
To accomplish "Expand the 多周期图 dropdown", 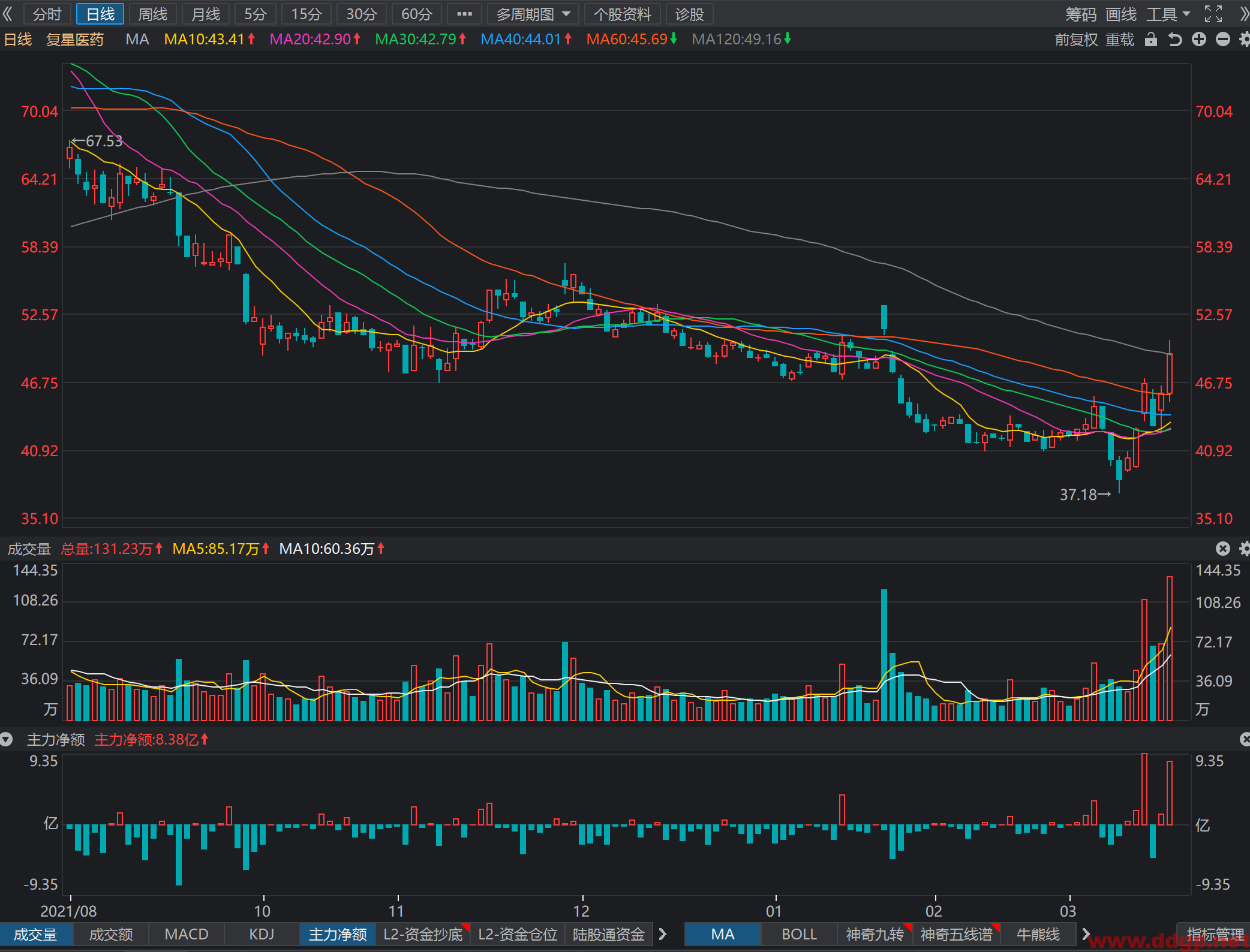I will point(533,14).
